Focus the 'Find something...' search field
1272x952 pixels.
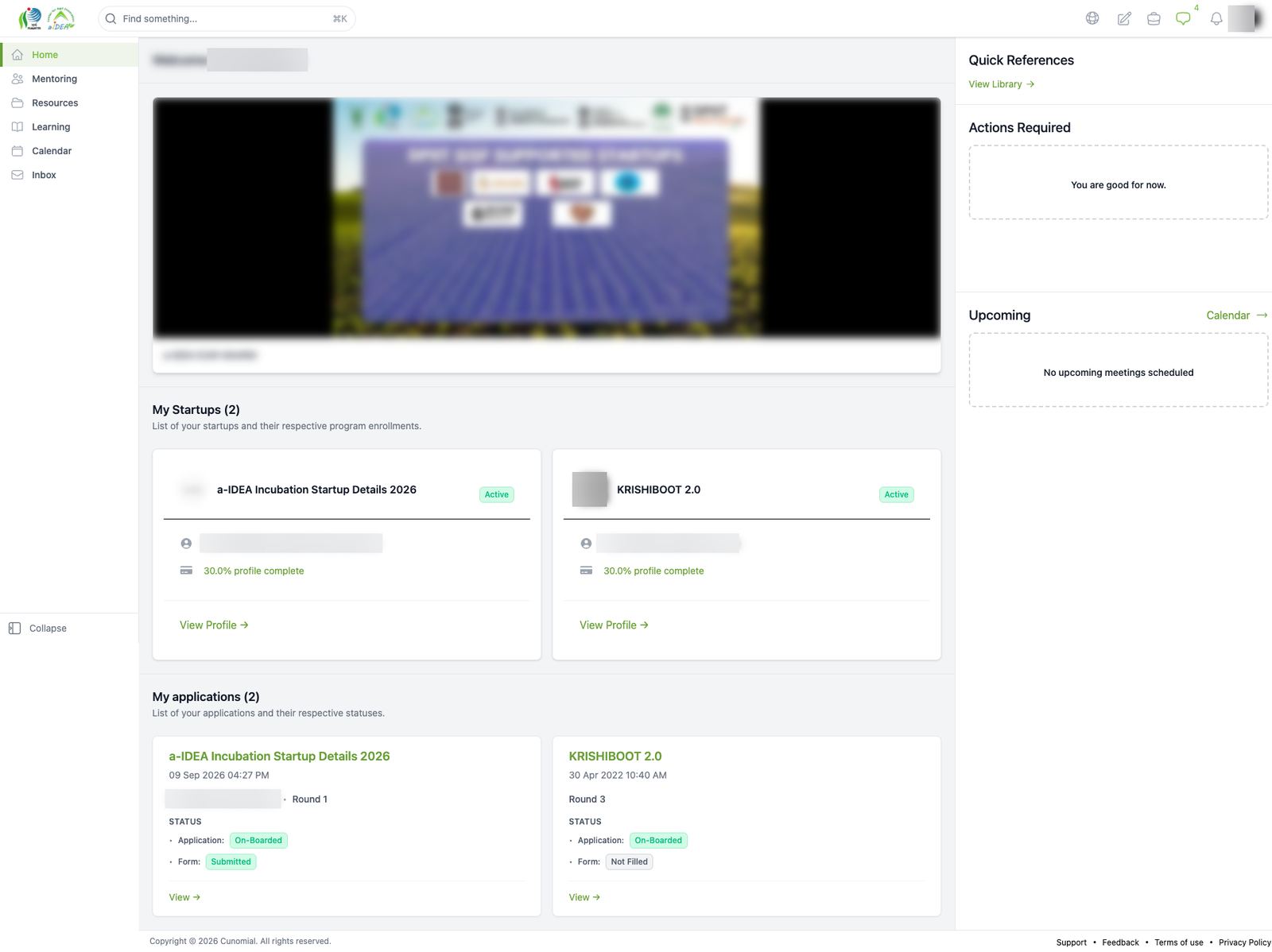tap(227, 18)
